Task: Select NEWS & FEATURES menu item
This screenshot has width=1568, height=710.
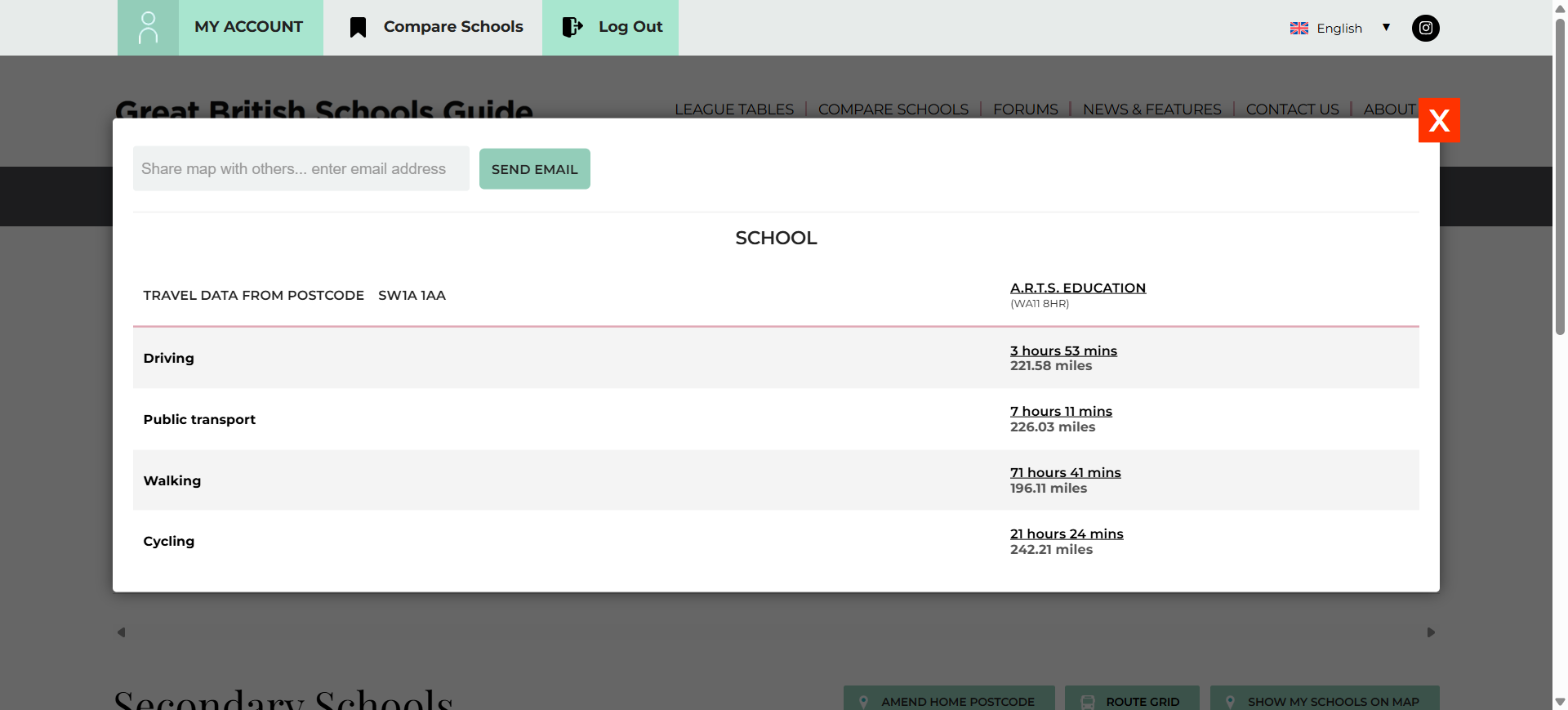Action: [1152, 109]
